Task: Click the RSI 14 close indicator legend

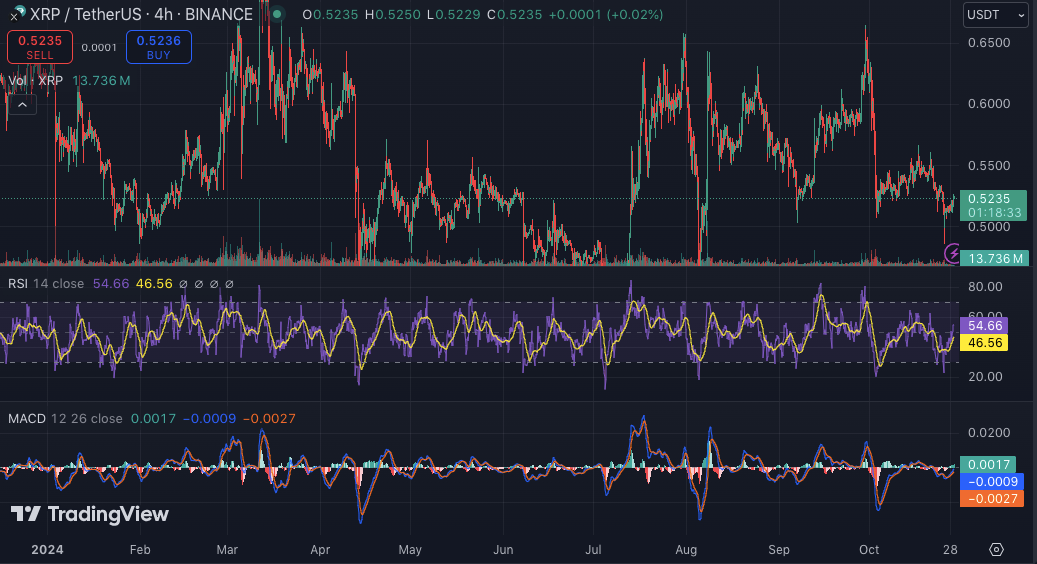Action: pyautogui.click(x=46, y=284)
